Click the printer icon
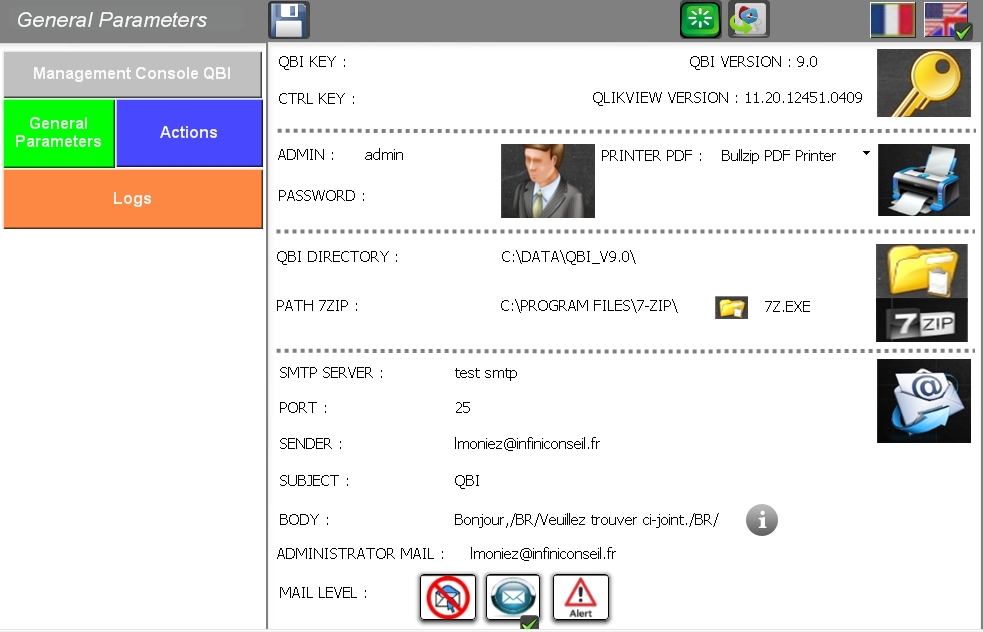 click(x=923, y=180)
